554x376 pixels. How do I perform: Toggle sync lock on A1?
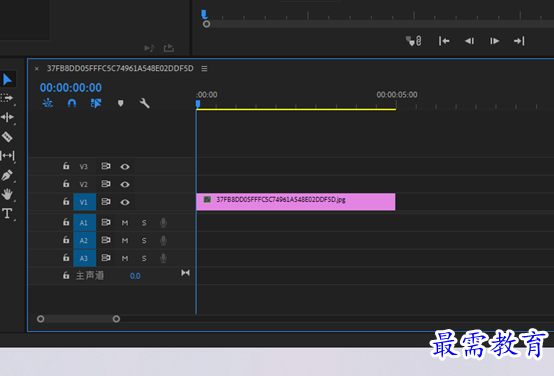coord(106,222)
